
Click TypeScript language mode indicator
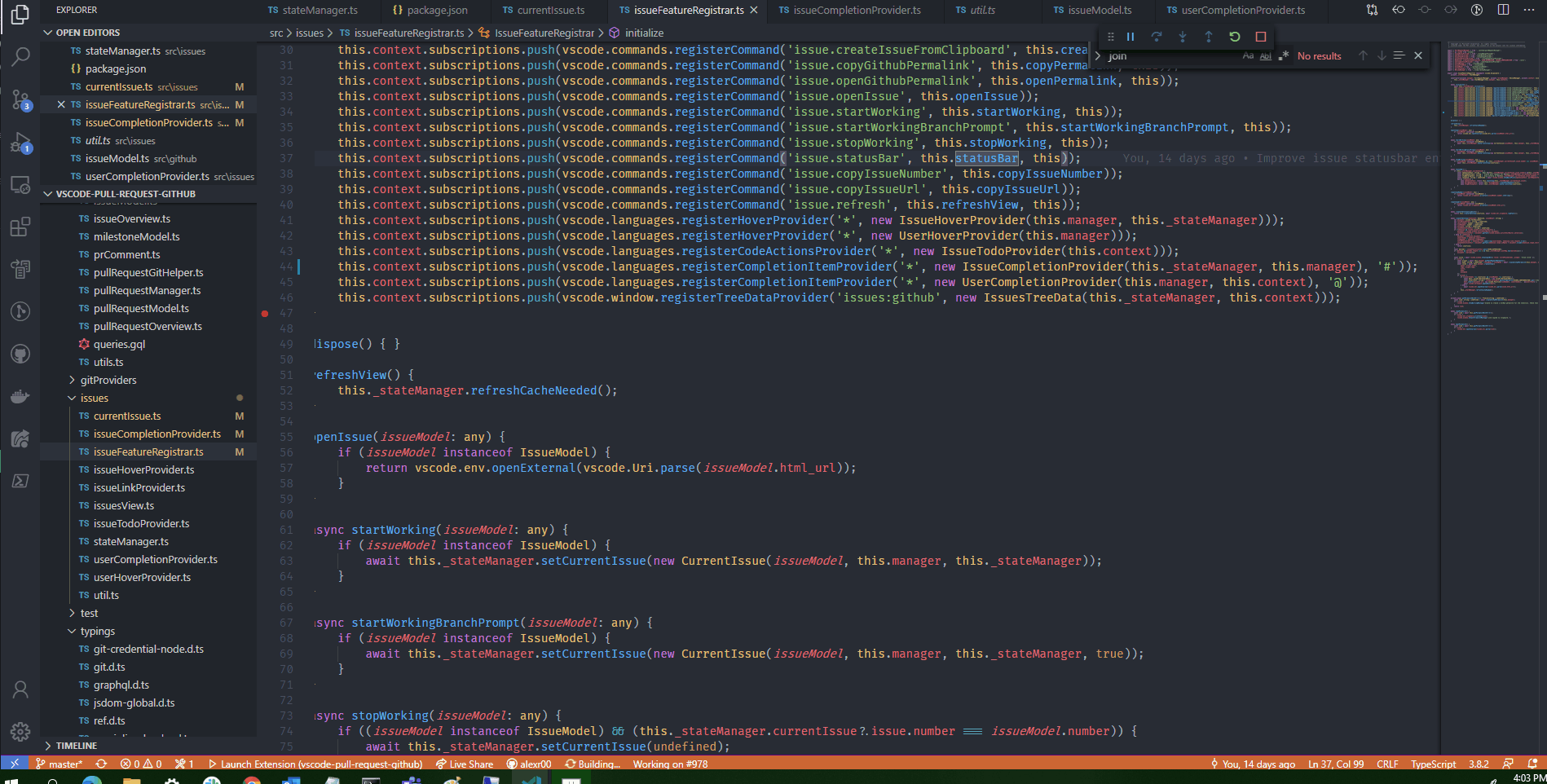(x=1433, y=764)
